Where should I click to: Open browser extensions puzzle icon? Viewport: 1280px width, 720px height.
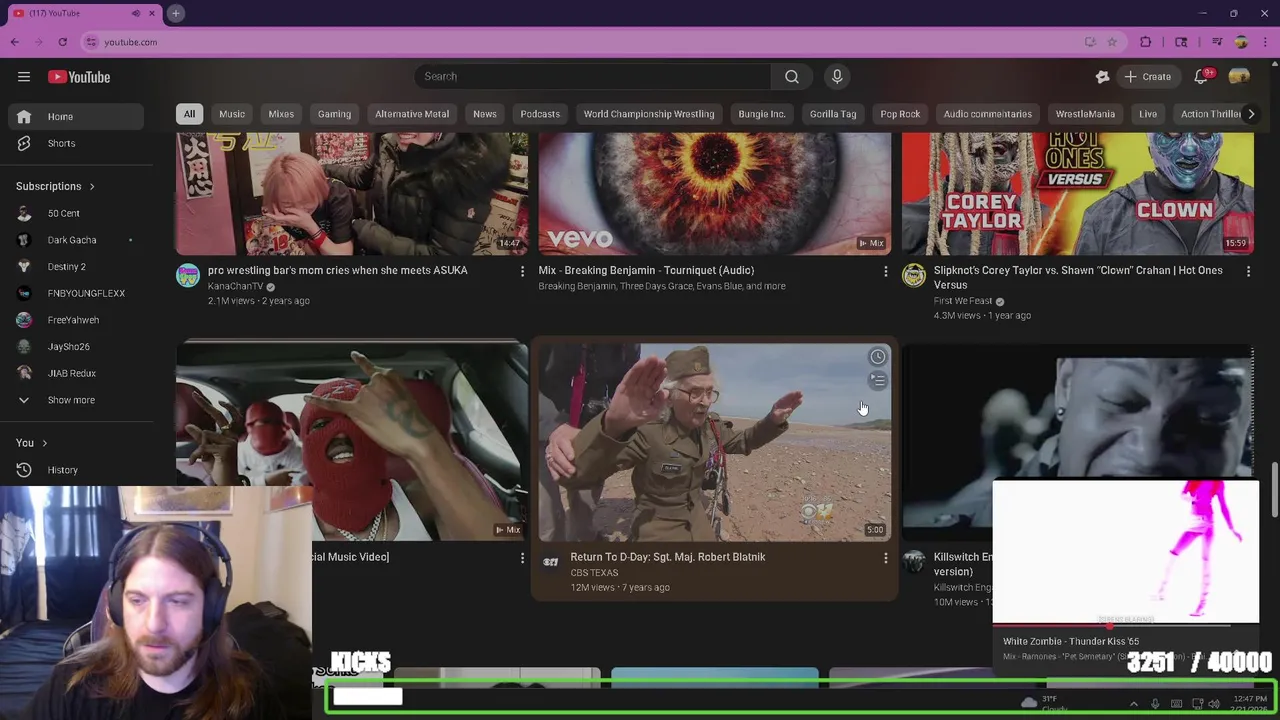tap(1146, 42)
